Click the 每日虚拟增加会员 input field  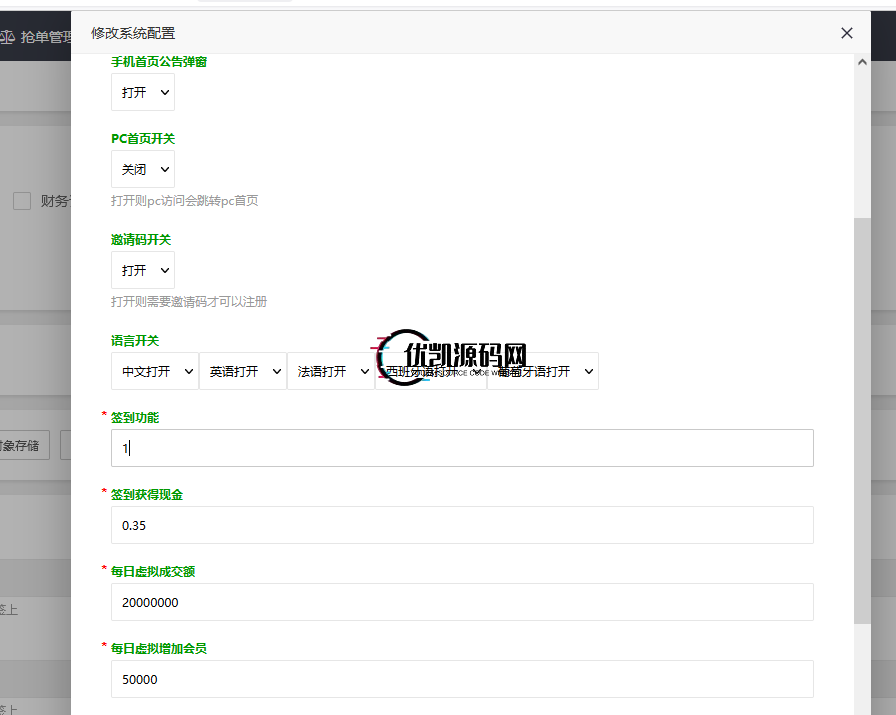[462, 679]
